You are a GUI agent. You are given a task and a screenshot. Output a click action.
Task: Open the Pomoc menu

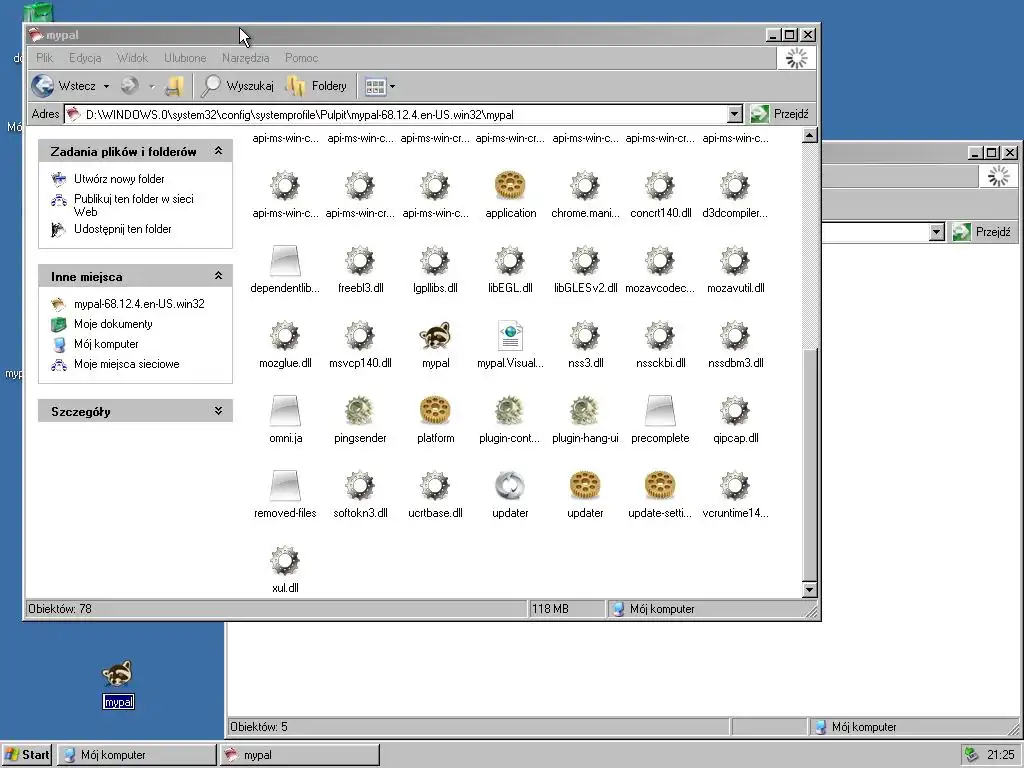301,57
